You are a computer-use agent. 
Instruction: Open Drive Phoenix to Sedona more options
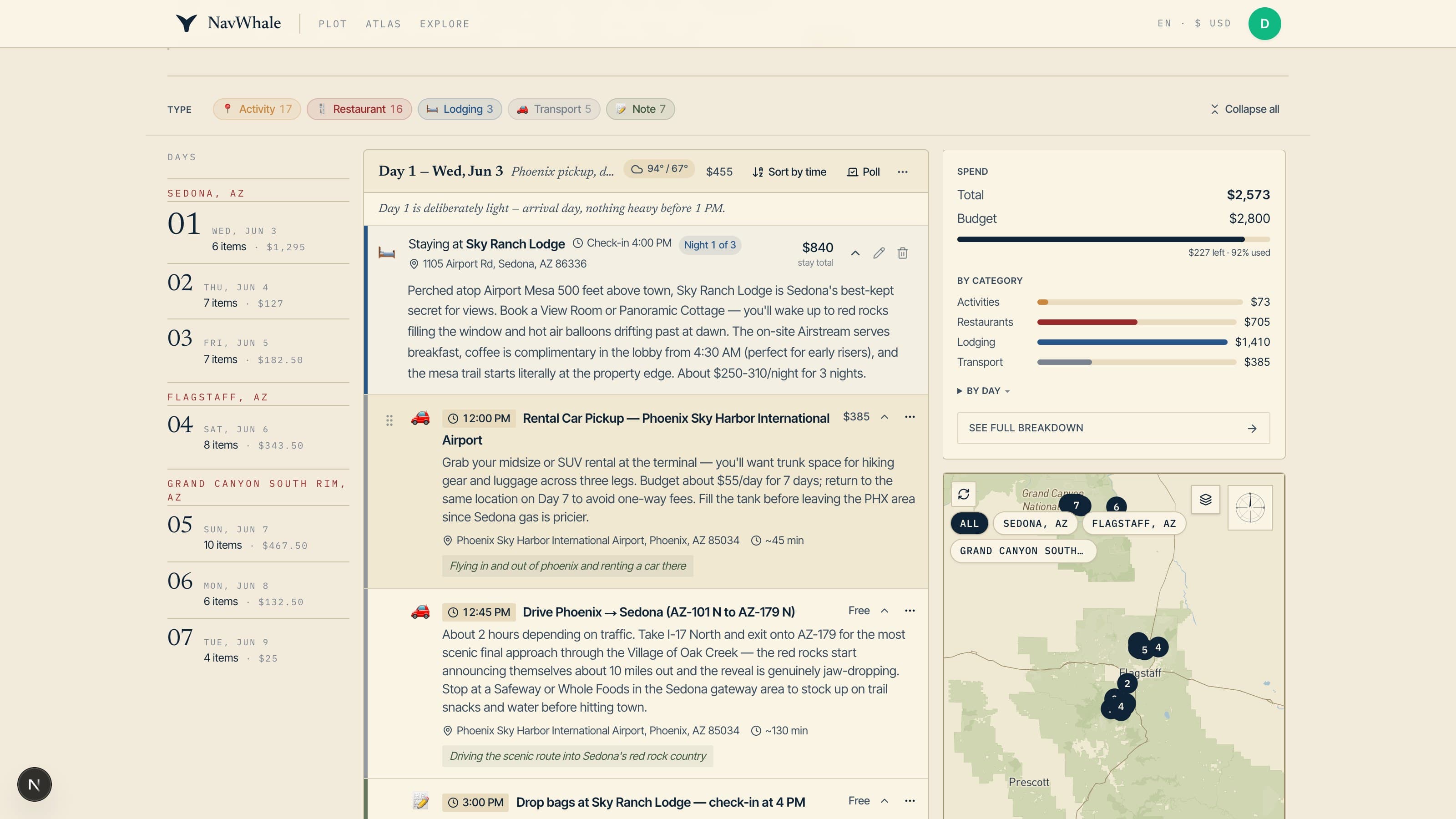click(910, 611)
